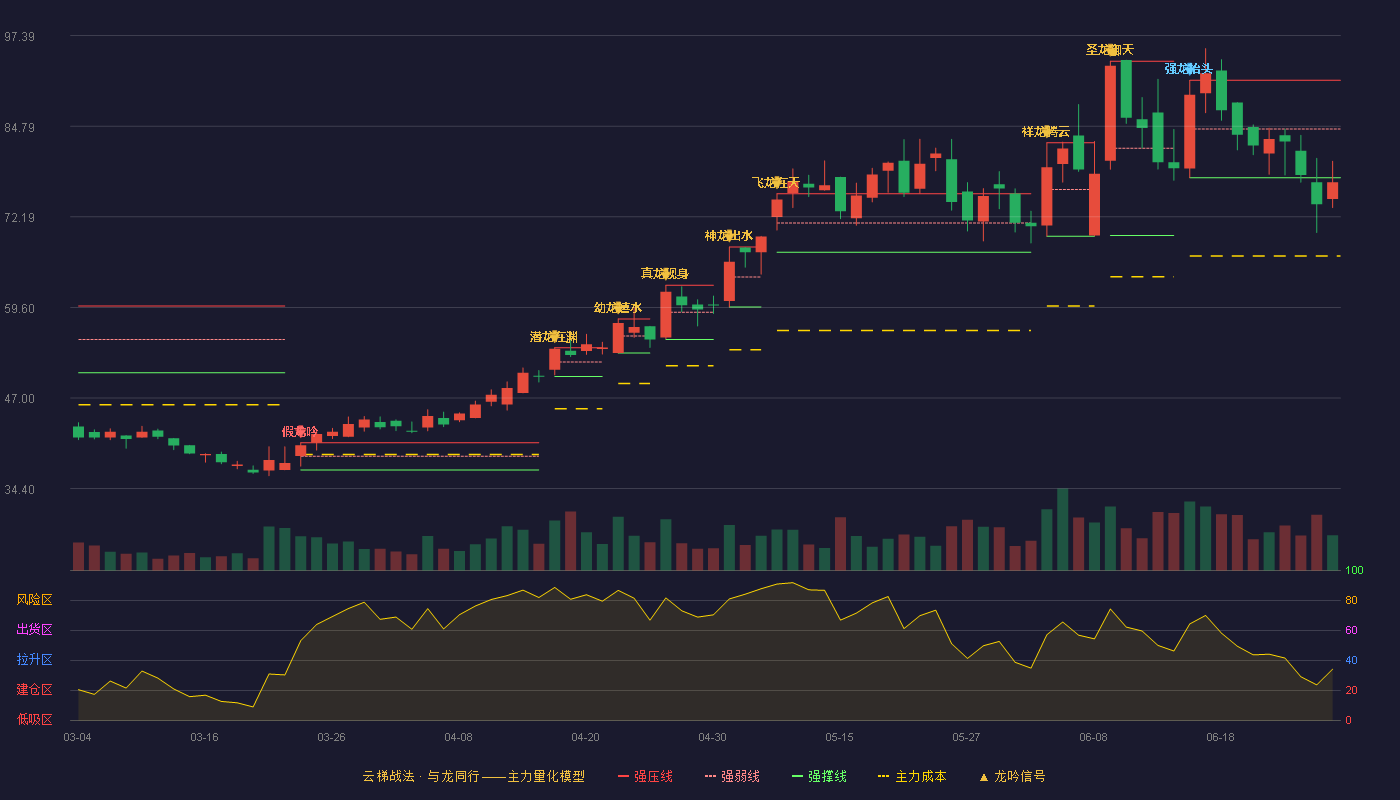The image size is (1400, 800).
Task: Click the 03-26 date label
Action: [x=331, y=737]
